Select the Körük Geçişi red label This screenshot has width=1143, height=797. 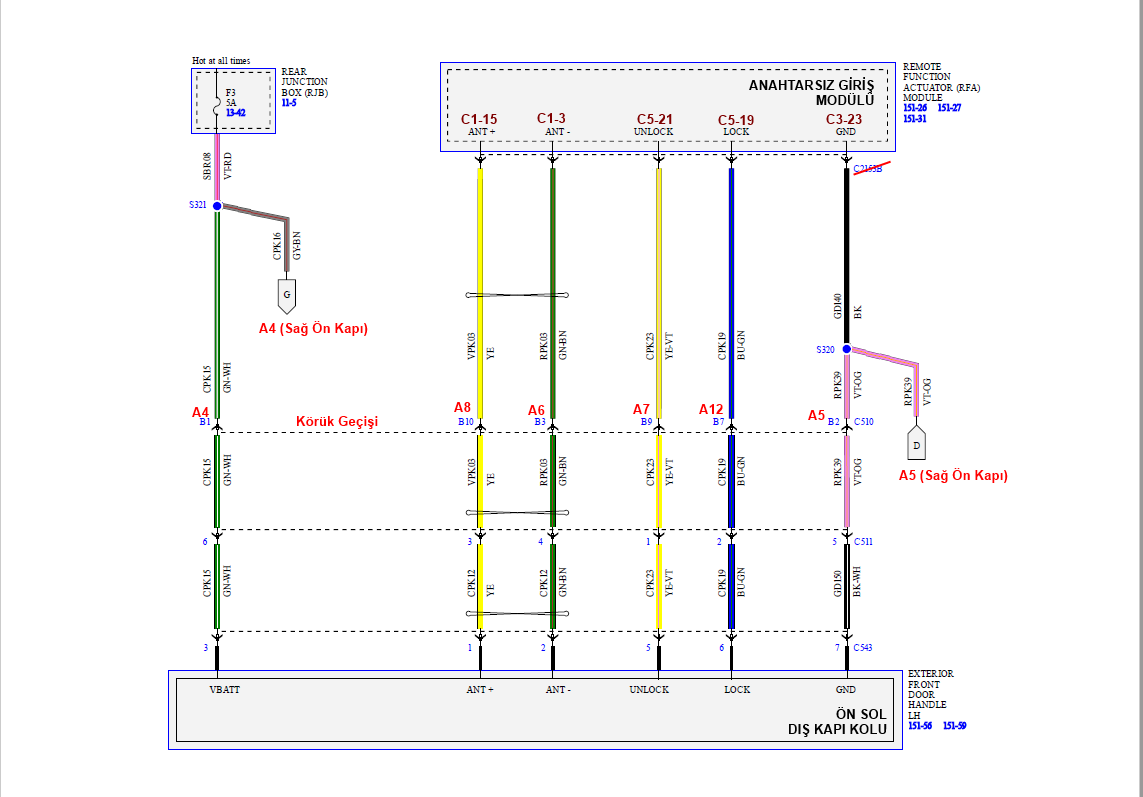pos(337,422)
